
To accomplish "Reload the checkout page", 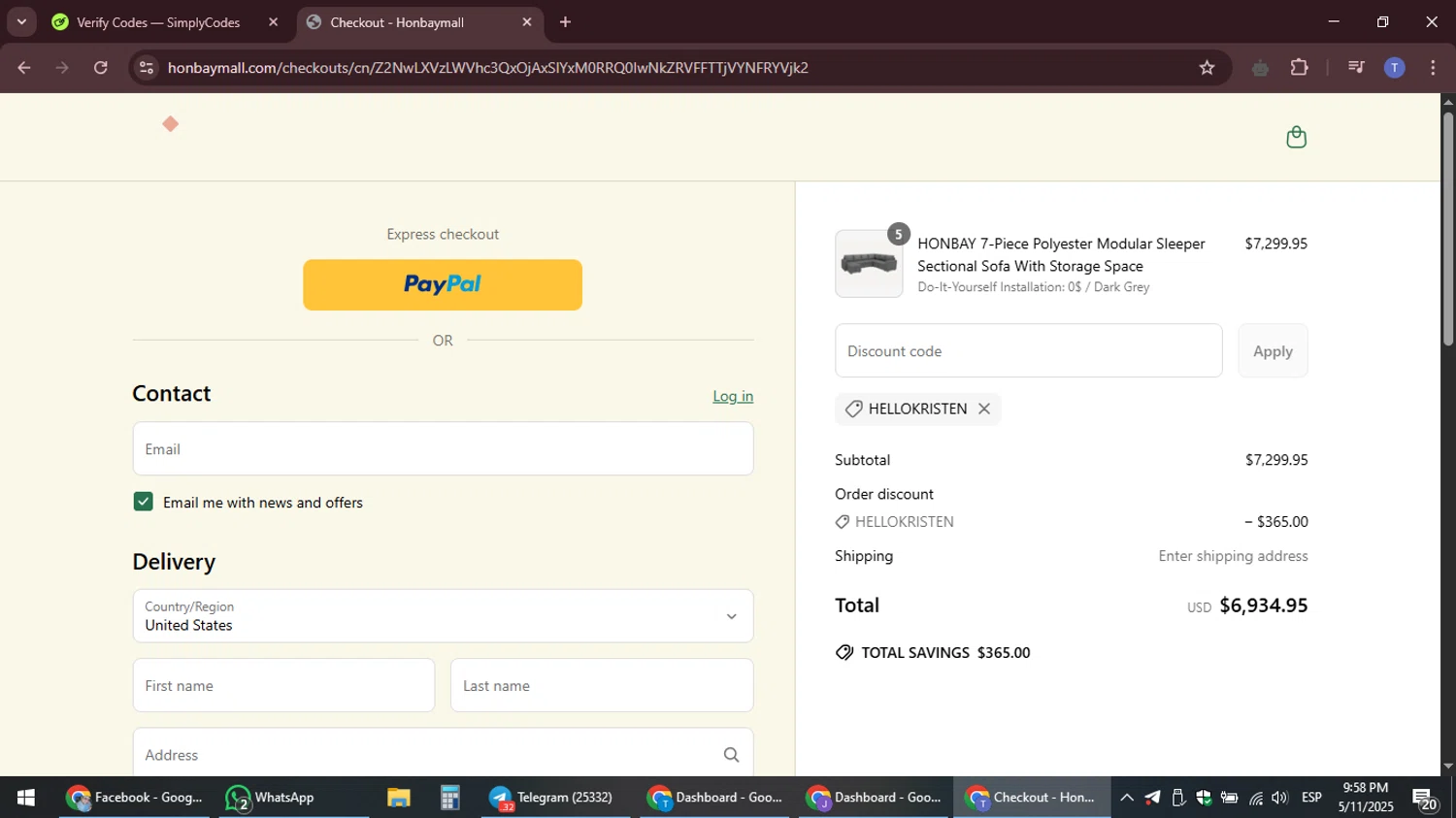I will 101,68.
